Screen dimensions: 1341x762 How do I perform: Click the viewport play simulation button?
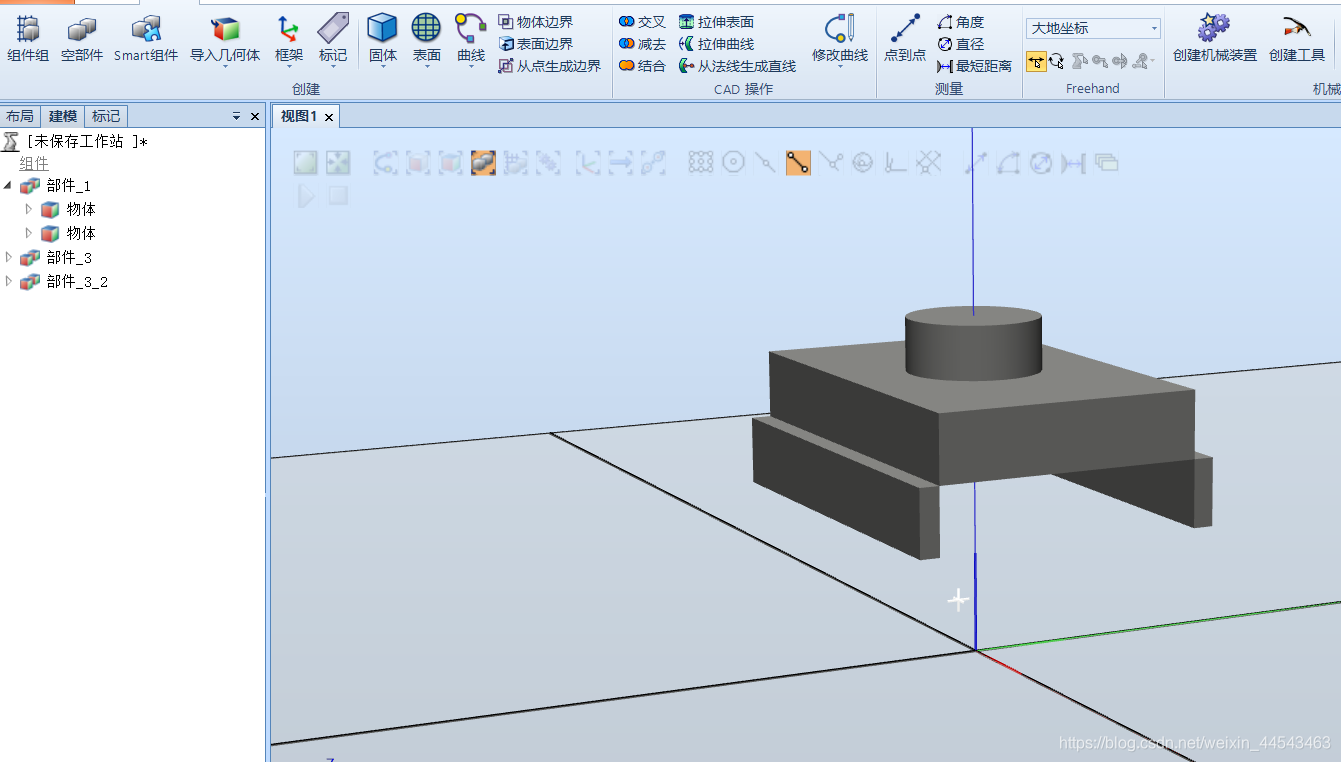306,196
